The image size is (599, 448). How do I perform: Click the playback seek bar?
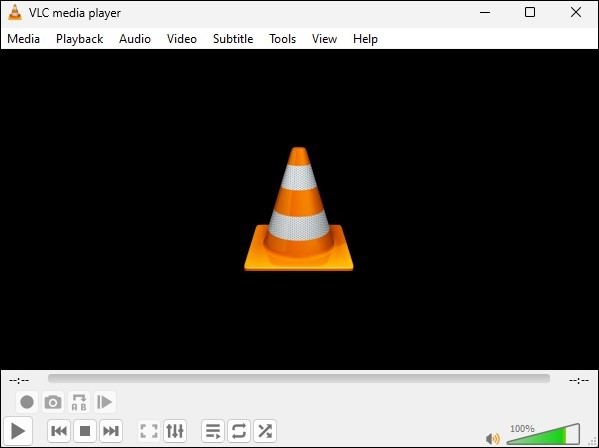click(299, 378)
